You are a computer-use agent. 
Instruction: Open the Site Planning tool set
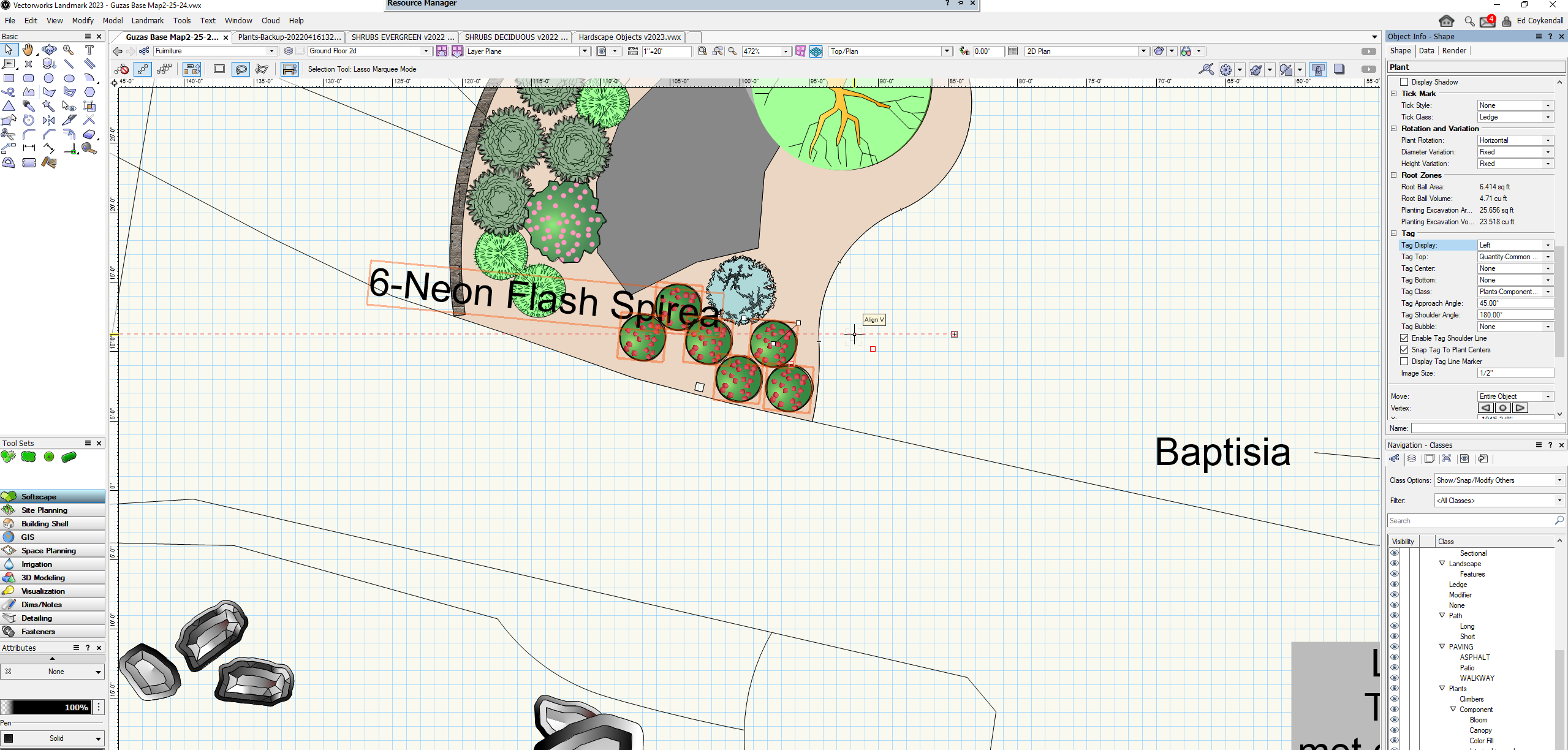click(x=44, y=510)
